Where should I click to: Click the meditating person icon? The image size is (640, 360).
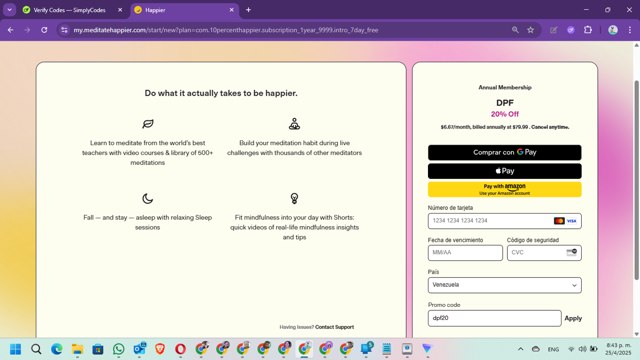tap(294, 124)
